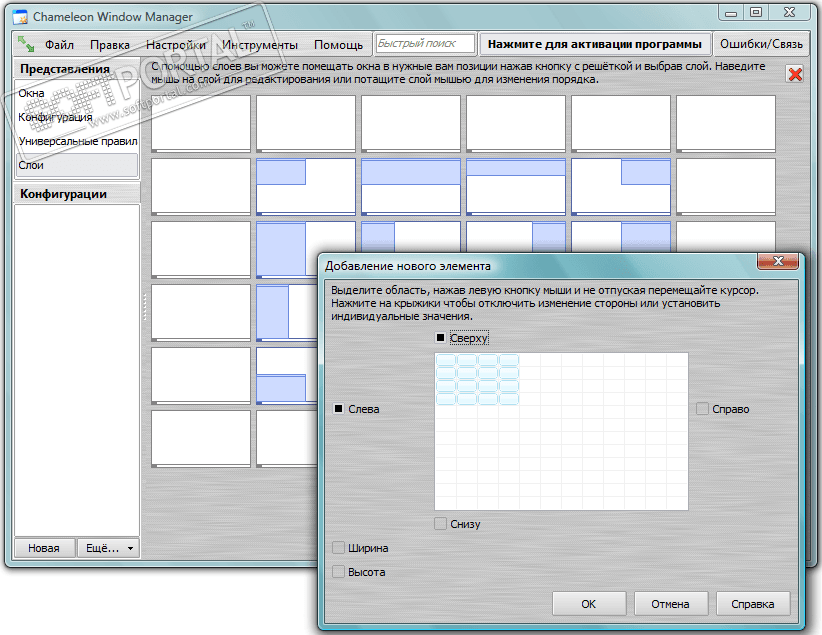
Task: Open the Настройки menu
Action: coord(176,45)
